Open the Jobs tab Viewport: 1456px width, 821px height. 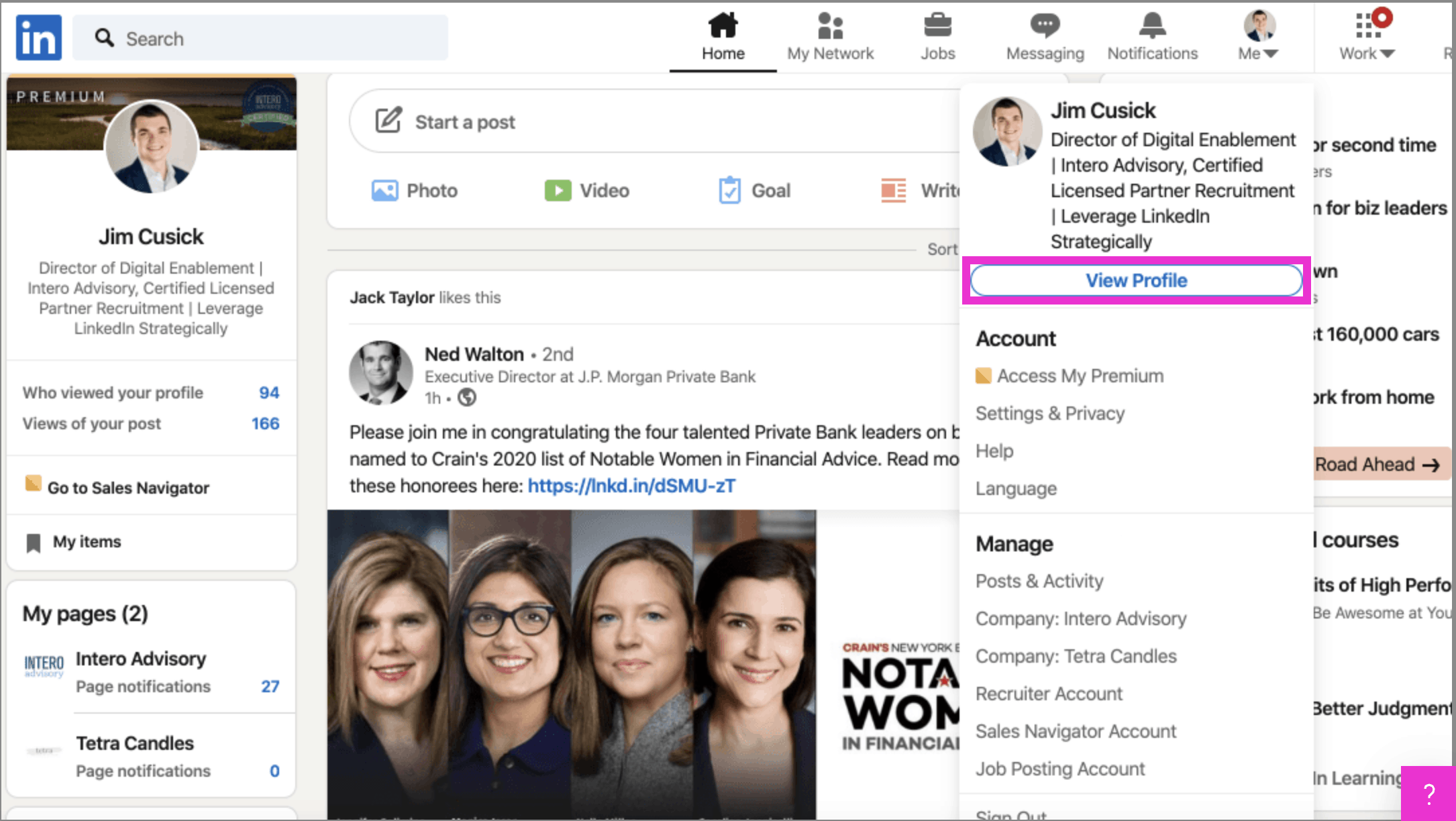coord(937,37)
